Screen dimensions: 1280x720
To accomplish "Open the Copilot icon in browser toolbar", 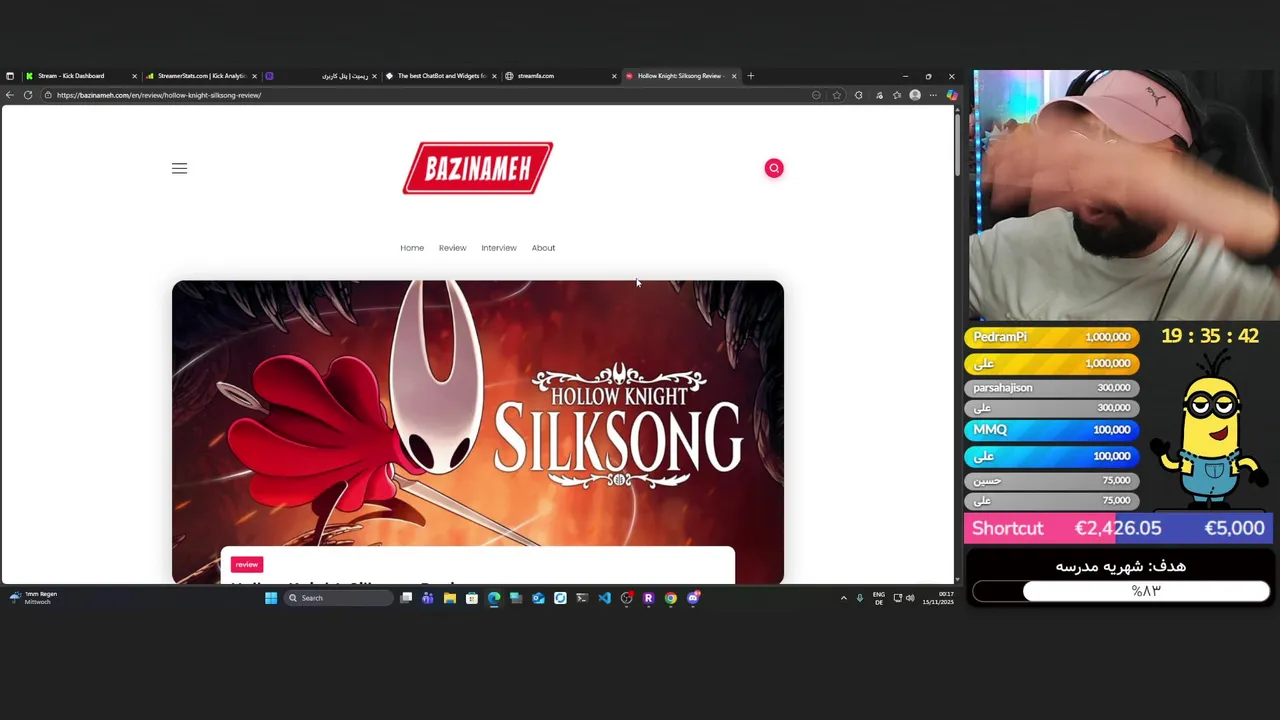I will (951, 95).
